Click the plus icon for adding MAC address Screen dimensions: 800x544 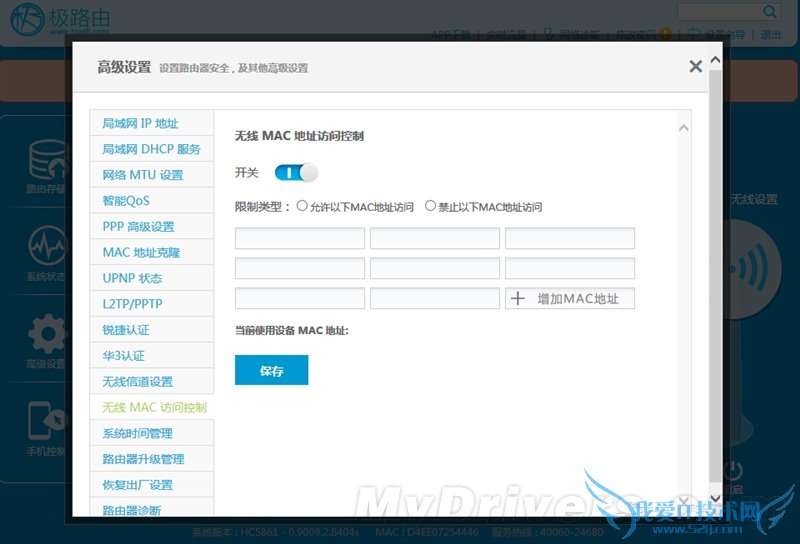pos(518,299)
